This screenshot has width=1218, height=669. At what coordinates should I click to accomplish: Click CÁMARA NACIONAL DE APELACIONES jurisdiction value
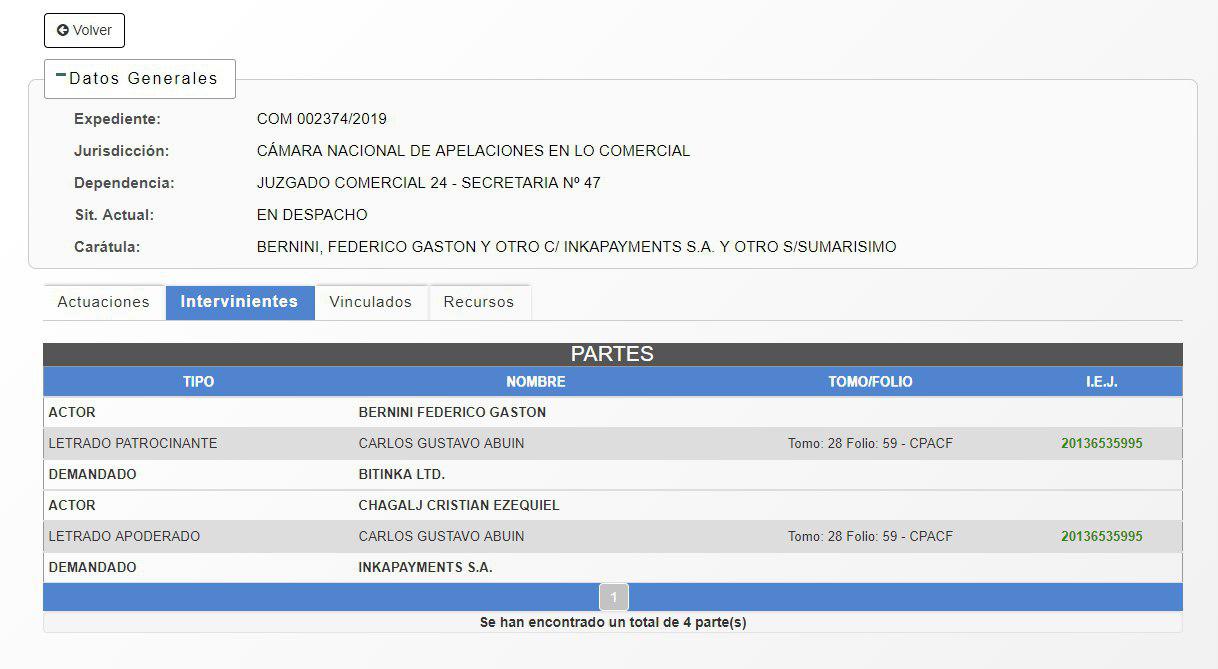473,151
